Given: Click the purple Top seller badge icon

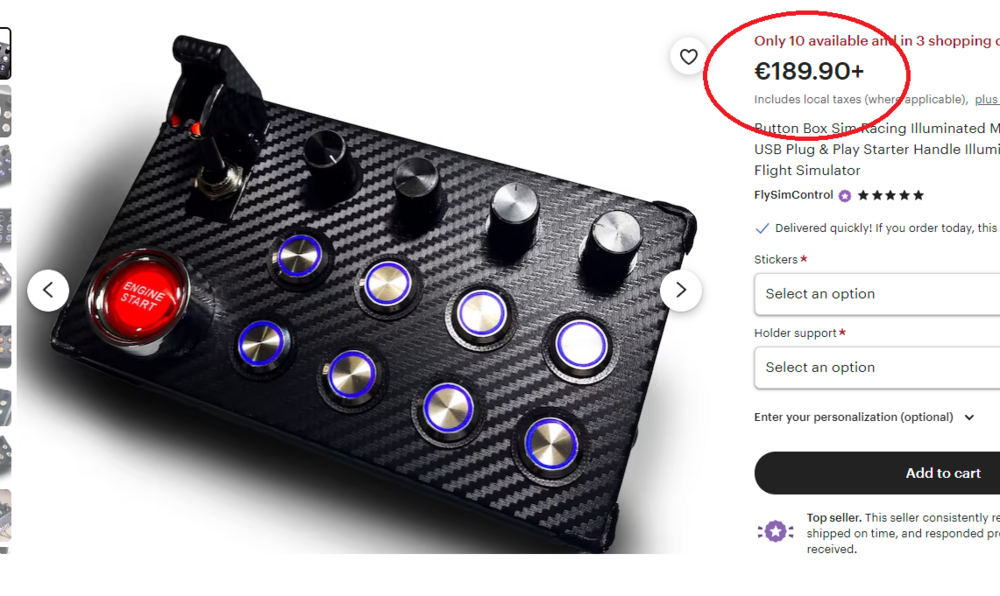Looking at the screenshot, I should click(775, 531).
